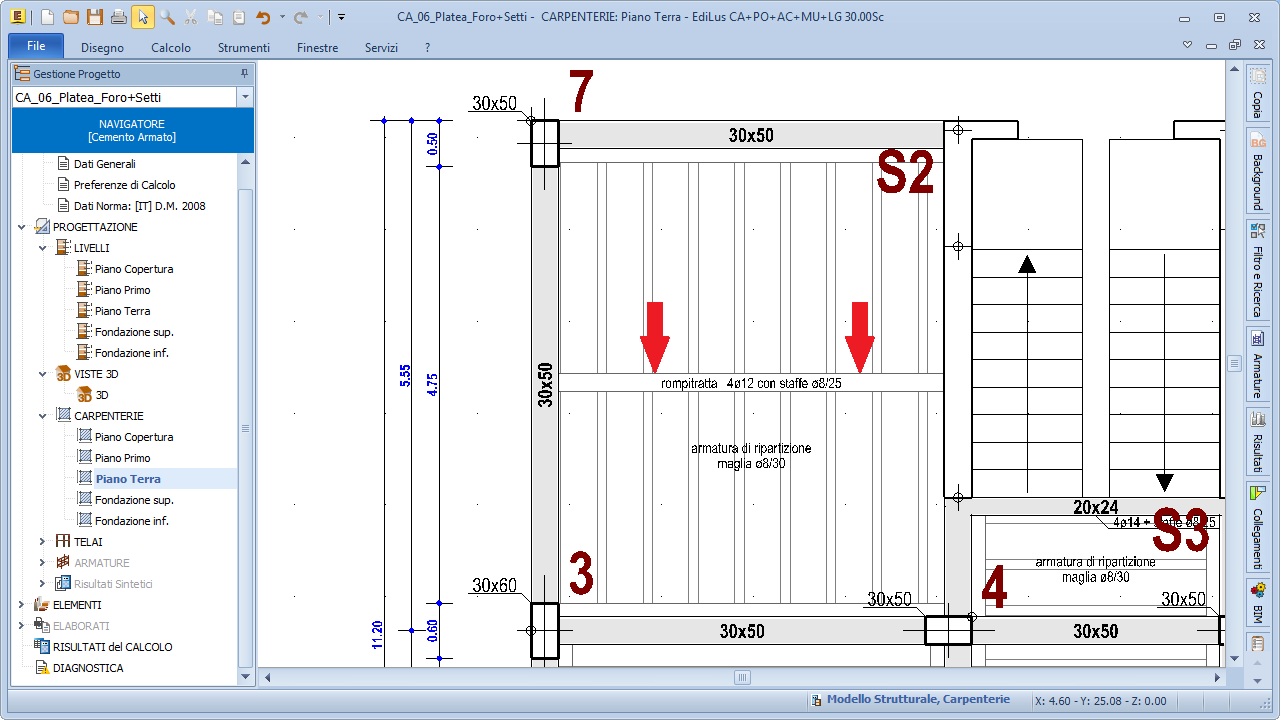Click the New document icon
This screenshot has width=1282, height=720.
(47, 17)
